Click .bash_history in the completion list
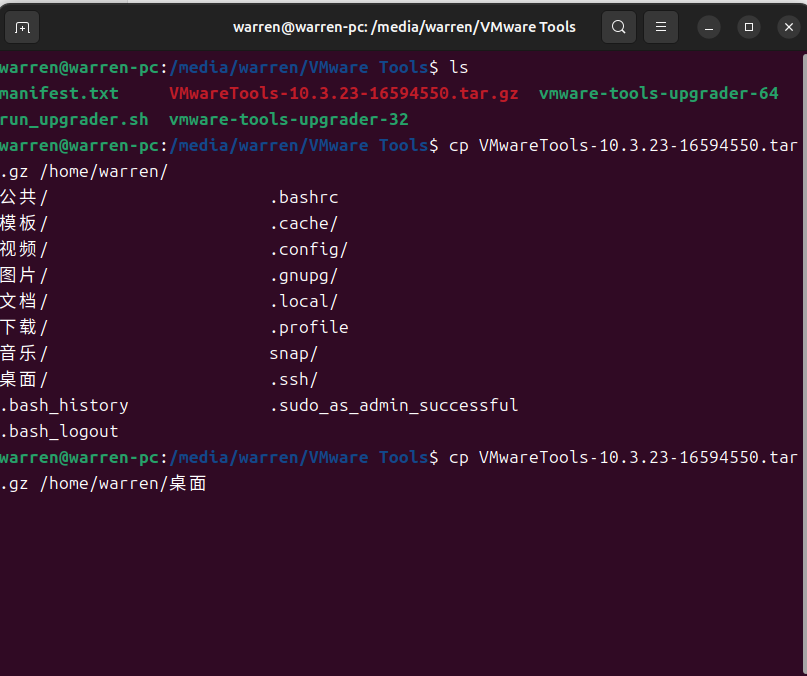807x676 pixels. 64,406
